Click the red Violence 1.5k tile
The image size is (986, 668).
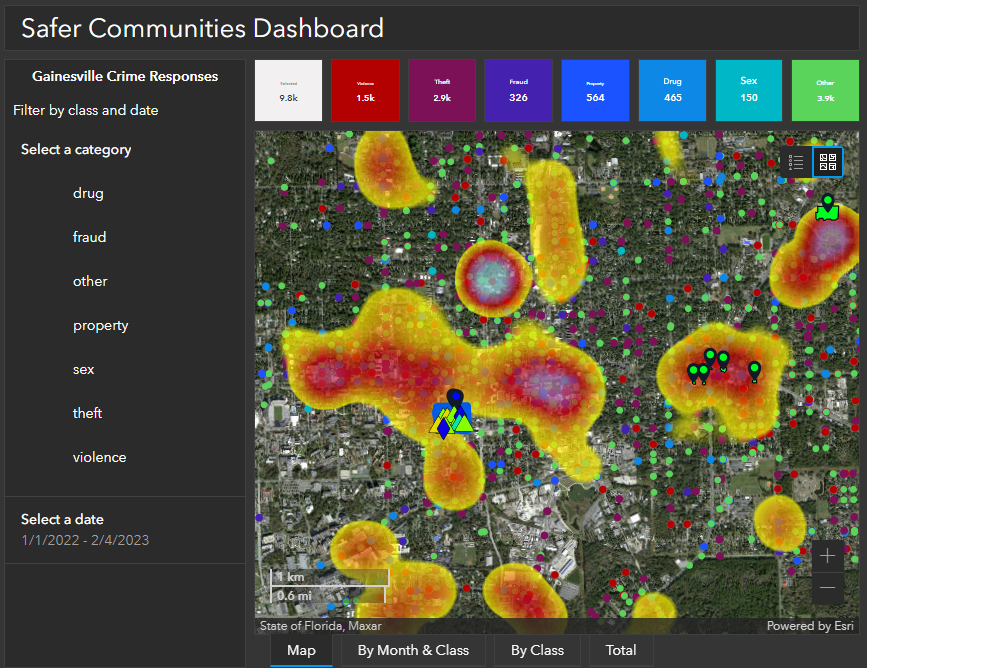pos(365,91)
